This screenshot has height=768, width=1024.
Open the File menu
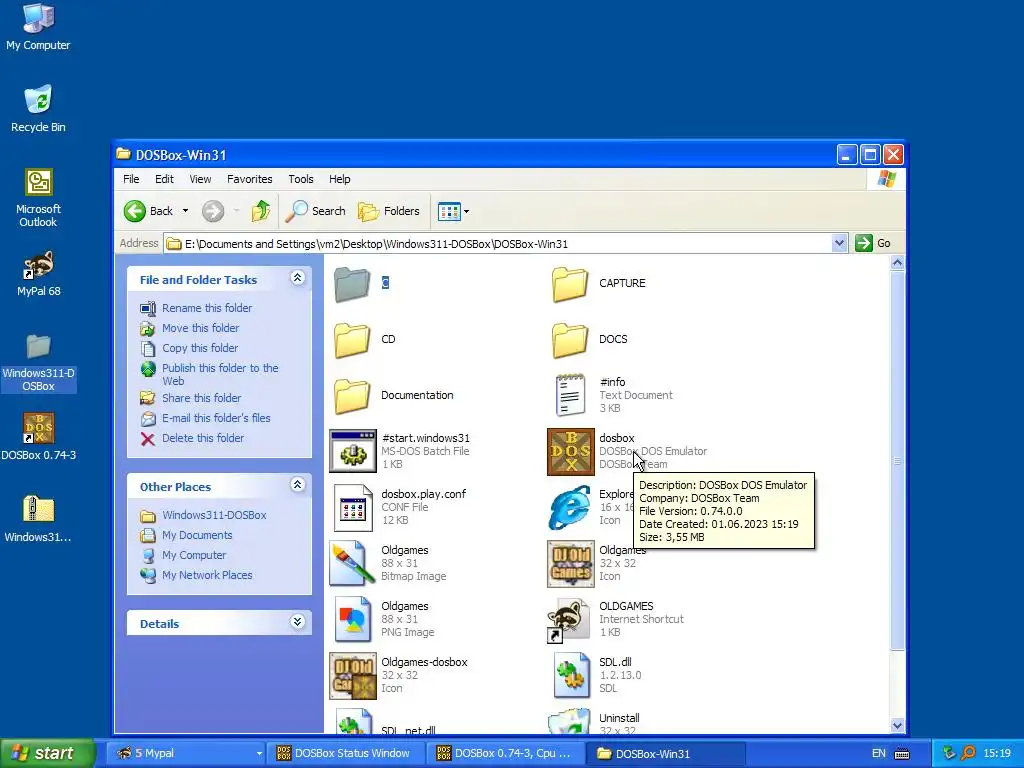click(131, 179)
